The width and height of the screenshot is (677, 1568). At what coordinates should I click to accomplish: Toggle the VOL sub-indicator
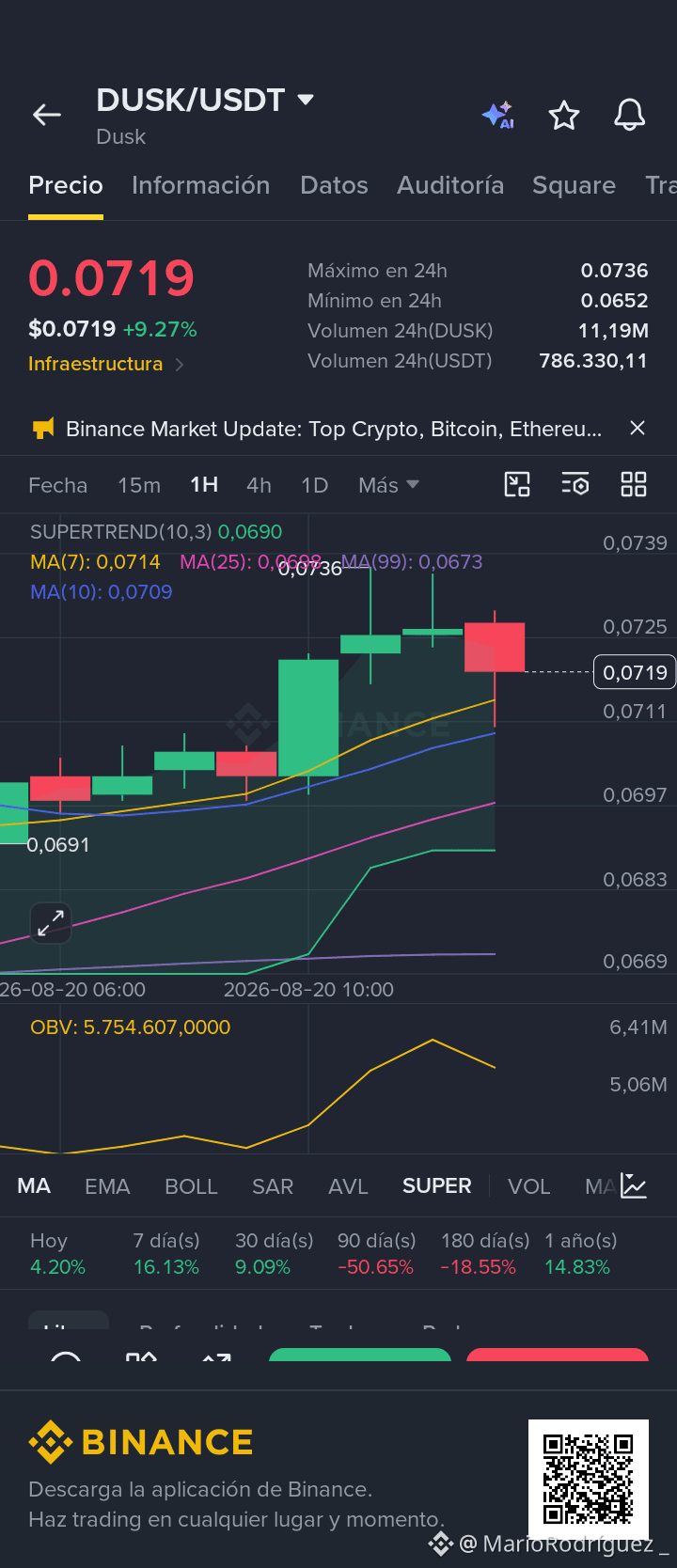528,1186
